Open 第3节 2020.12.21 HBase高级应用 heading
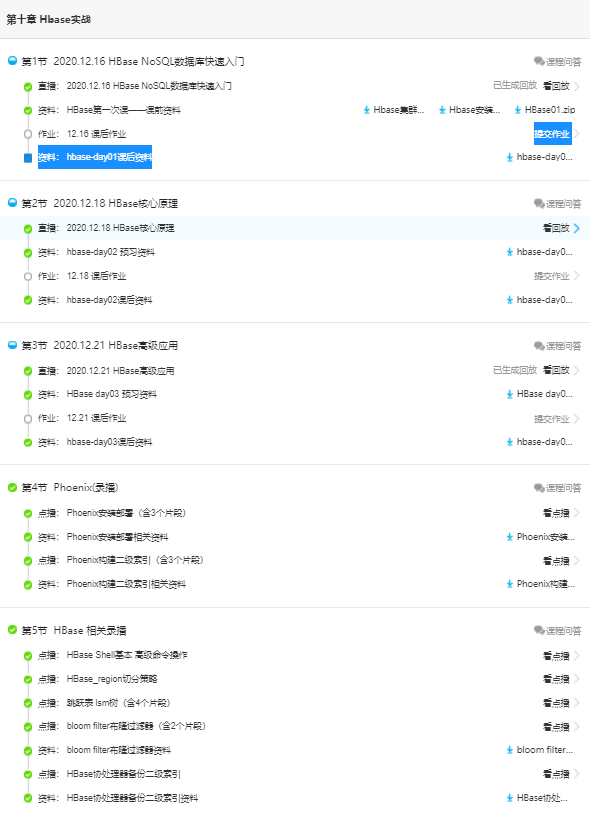The image size is (590, 818). point(100,345)
